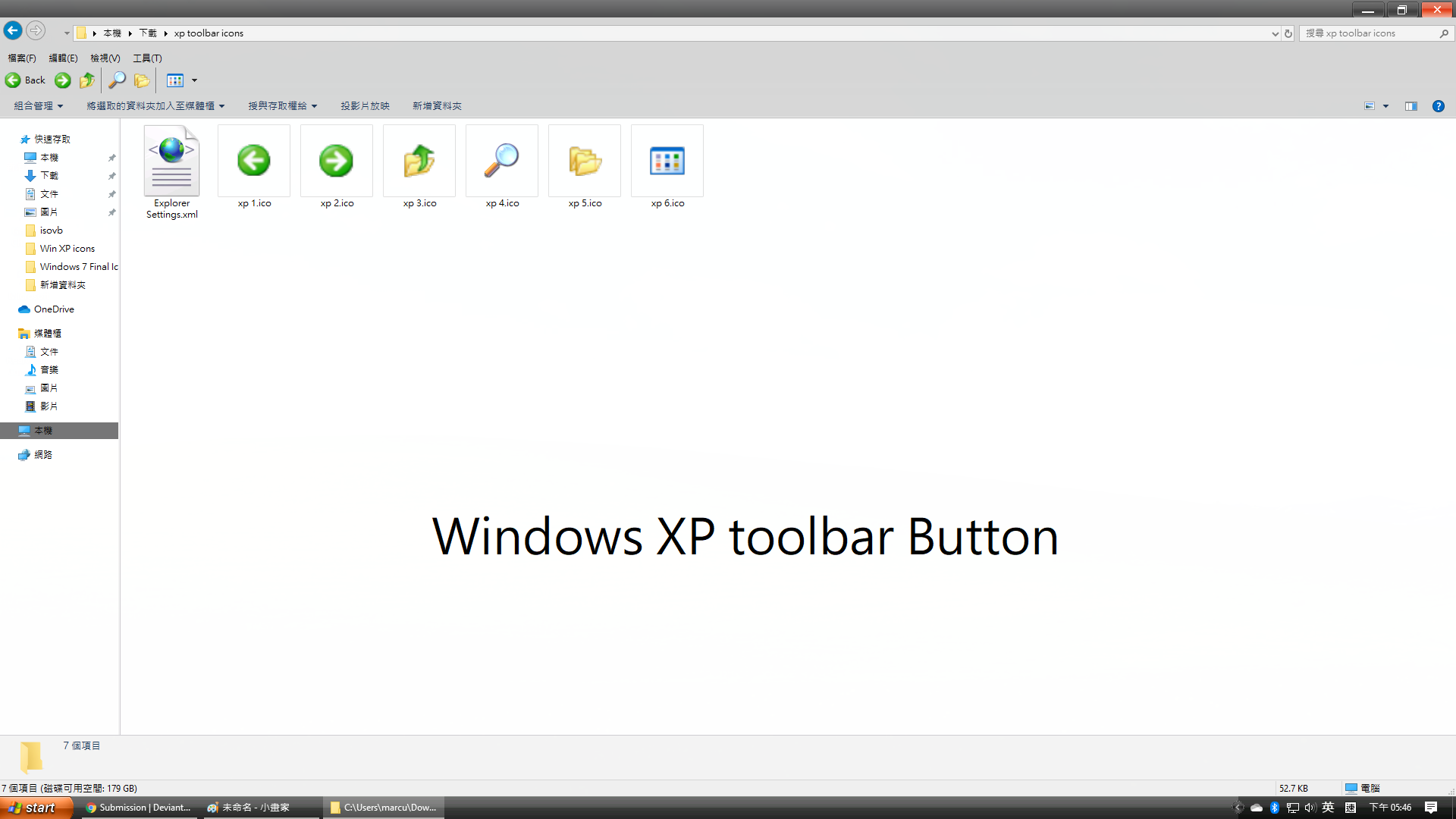Unpin 下載 from quick access

tap(111, 175)
